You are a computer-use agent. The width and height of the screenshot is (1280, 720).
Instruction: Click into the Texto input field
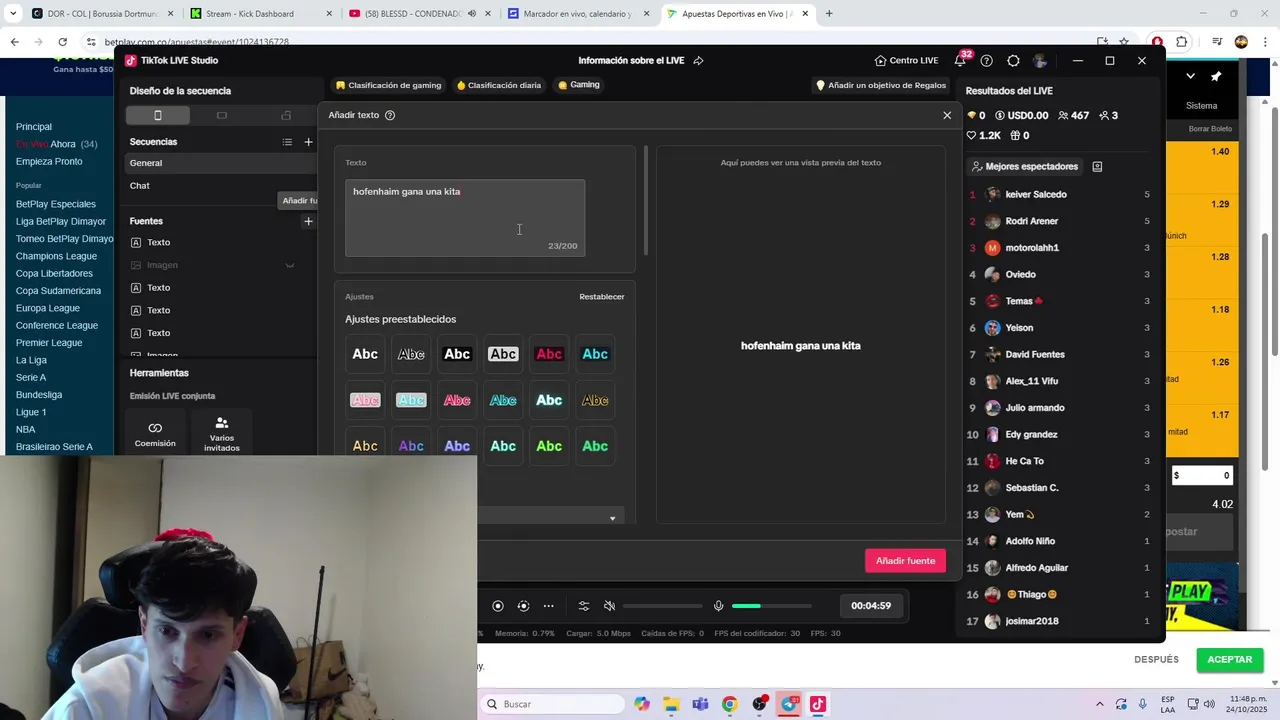465,218
